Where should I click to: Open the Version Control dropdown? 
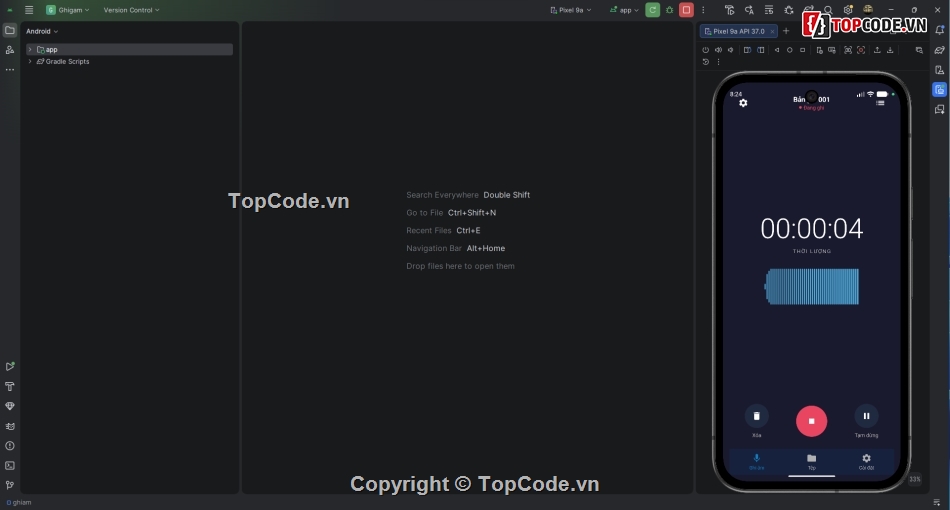point(131,10)
